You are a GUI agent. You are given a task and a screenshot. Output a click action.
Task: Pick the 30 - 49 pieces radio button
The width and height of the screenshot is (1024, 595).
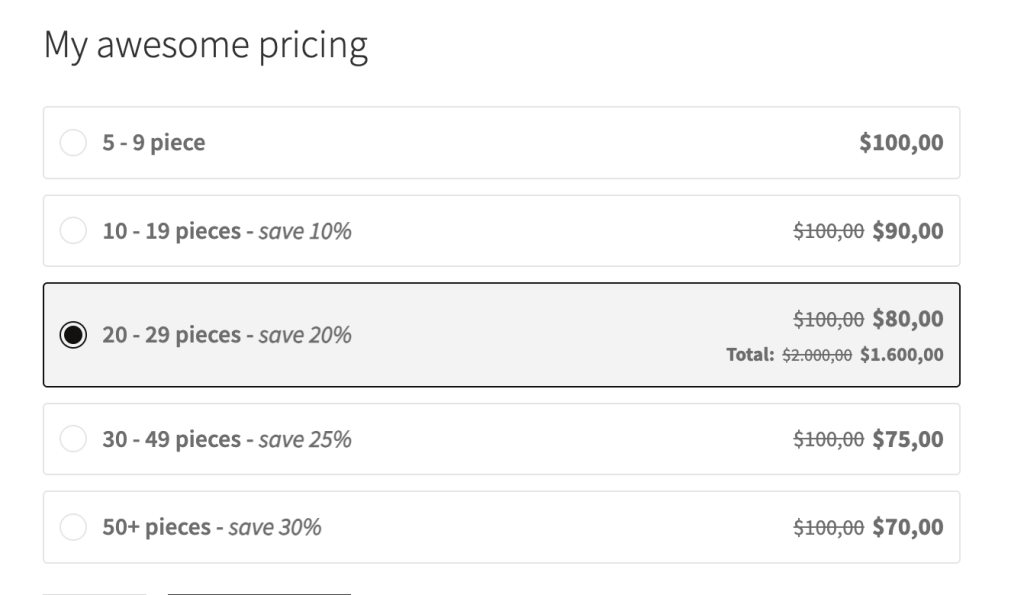pyautogui.click(x=73, y=439)
